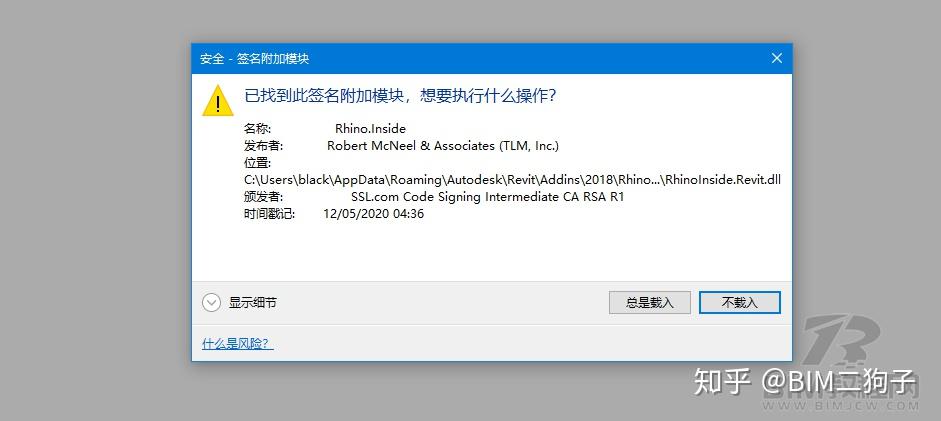The image size is (941, 421).
Task: Click the RhinoInside.Revit.dll file path
Action: [x=512, y=179]
